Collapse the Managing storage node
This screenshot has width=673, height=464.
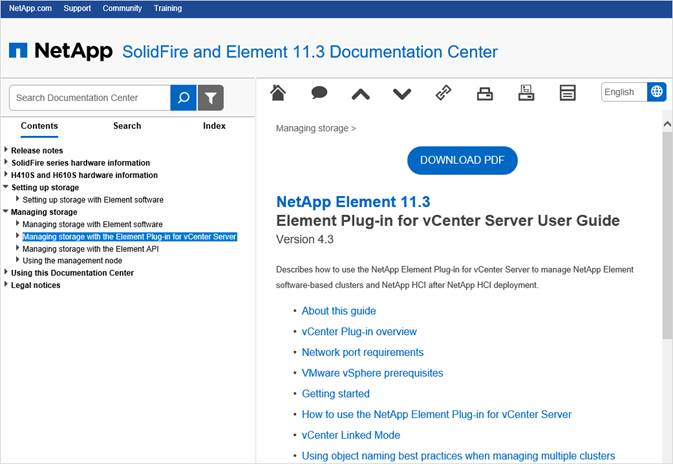click(6, 211)
